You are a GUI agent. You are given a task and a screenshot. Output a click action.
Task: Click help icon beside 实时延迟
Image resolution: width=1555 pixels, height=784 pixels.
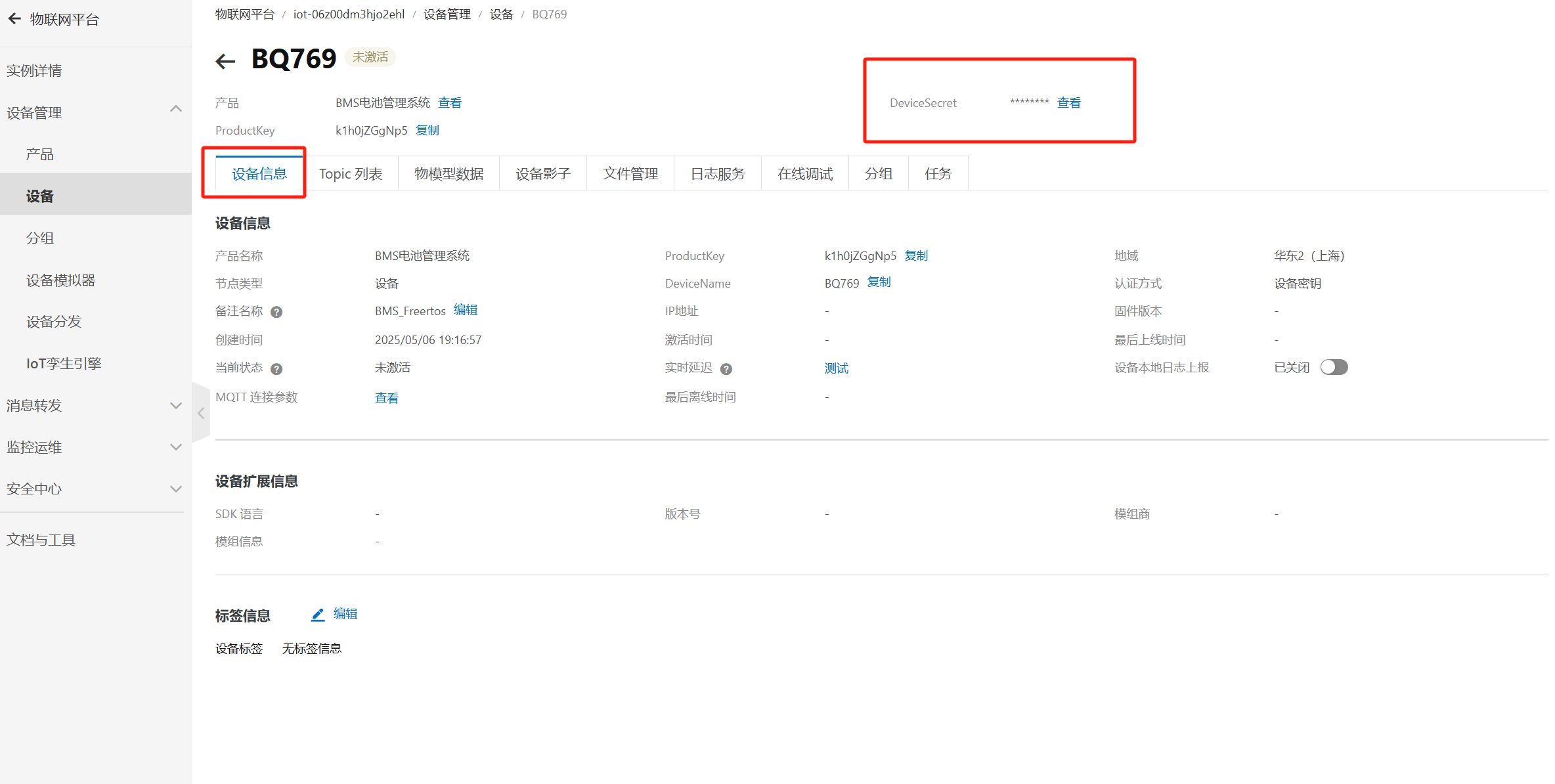[x=726, y=369]
